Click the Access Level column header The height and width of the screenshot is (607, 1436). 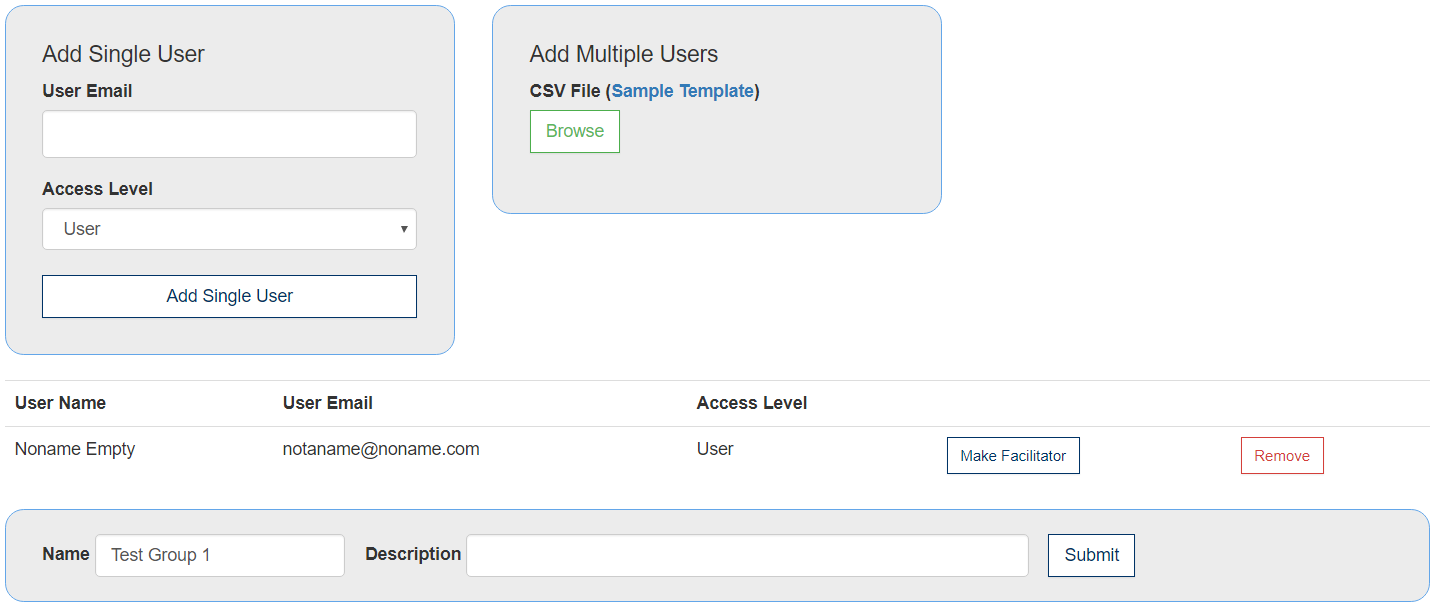click(x=752, y=403)
